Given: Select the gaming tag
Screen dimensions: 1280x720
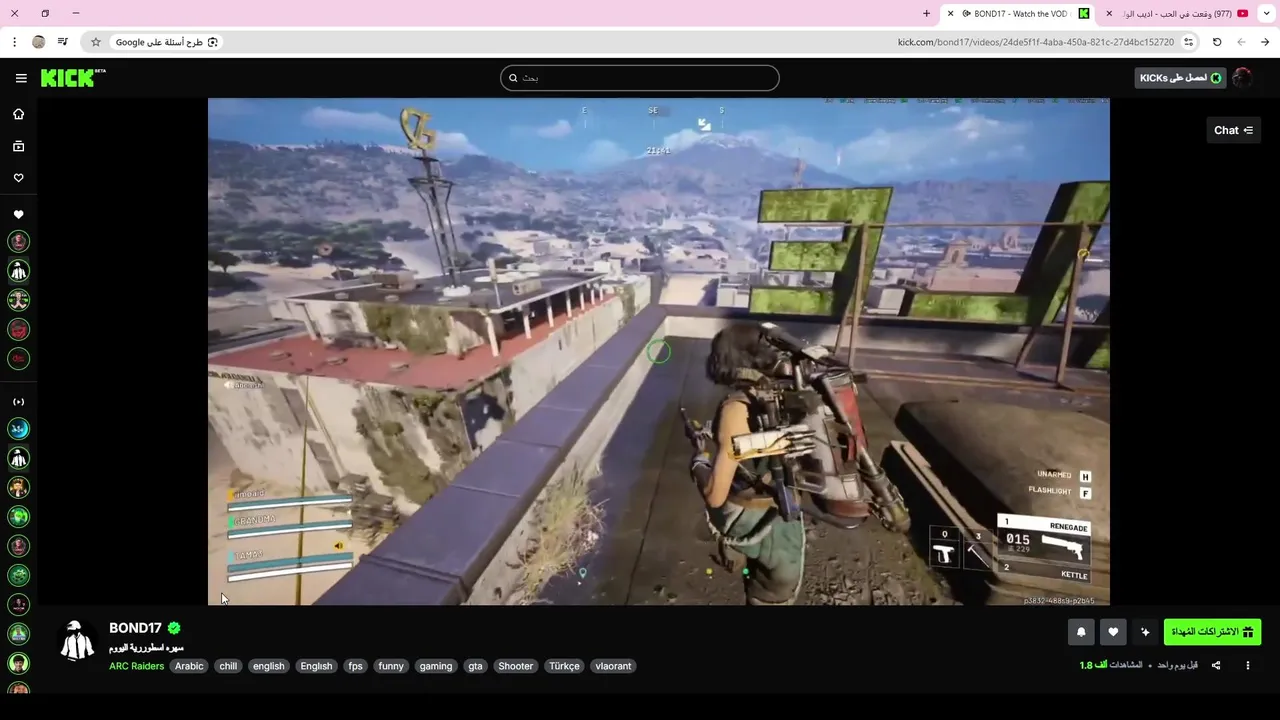Looking at the screenshot, I should coord(436,666).
